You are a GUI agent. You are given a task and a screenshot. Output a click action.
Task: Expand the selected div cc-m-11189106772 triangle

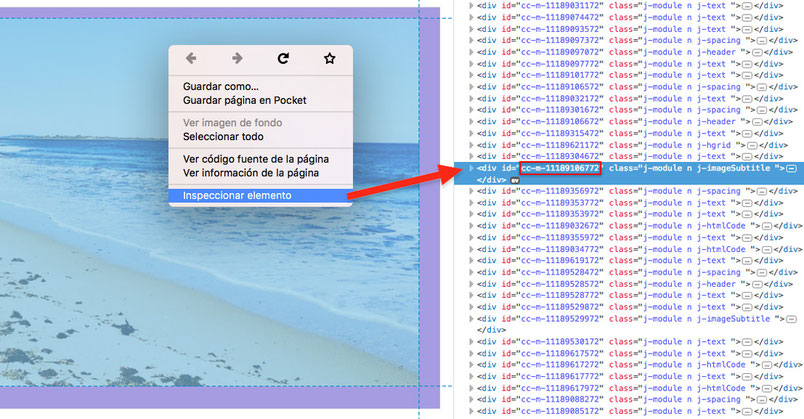pos(471,168)
